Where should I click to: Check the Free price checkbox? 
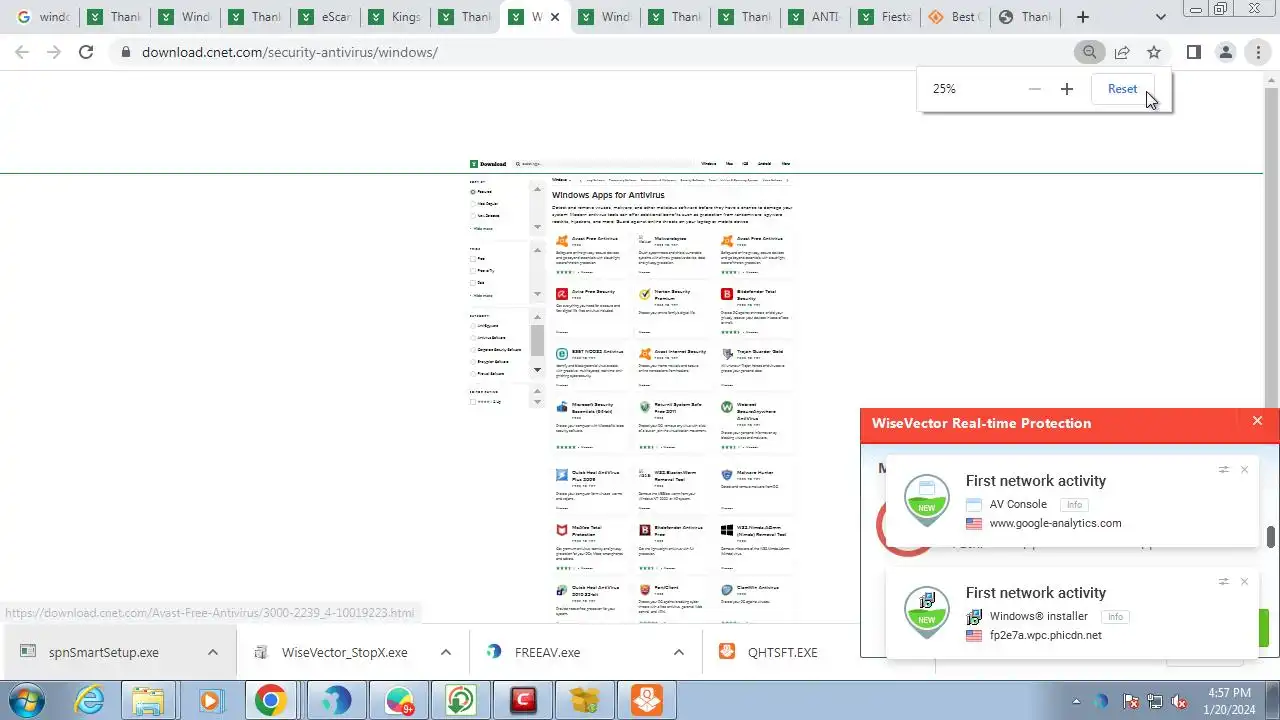point(473,258)
